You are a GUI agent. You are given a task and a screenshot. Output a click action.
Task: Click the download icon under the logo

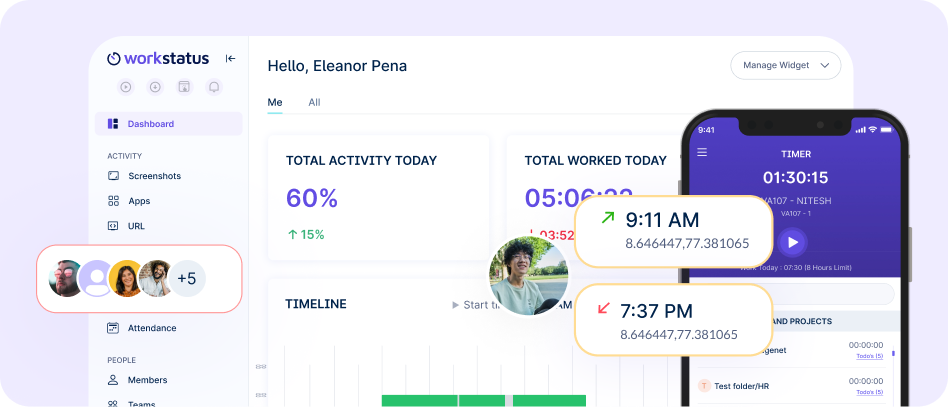(155, 87)
